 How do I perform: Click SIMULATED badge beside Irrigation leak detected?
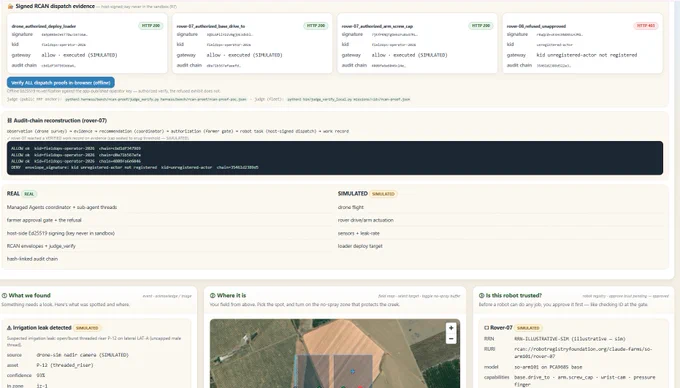coord(87,328)
